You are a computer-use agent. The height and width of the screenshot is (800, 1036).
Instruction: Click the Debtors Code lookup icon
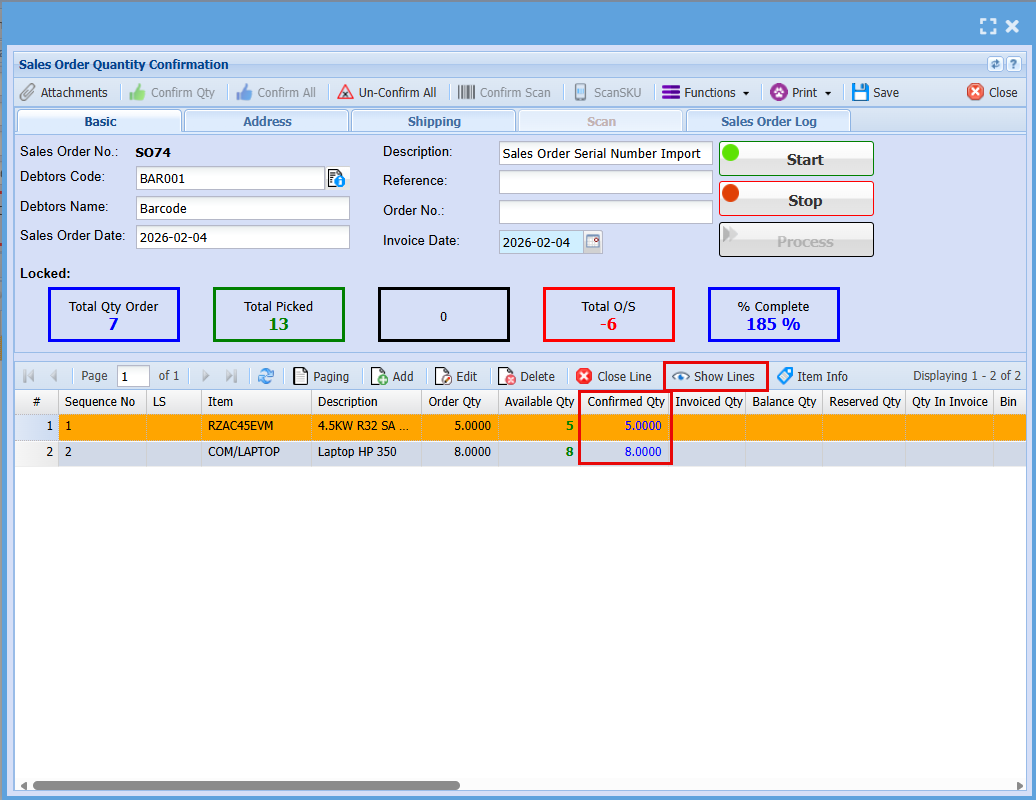[x=337, y=178]
